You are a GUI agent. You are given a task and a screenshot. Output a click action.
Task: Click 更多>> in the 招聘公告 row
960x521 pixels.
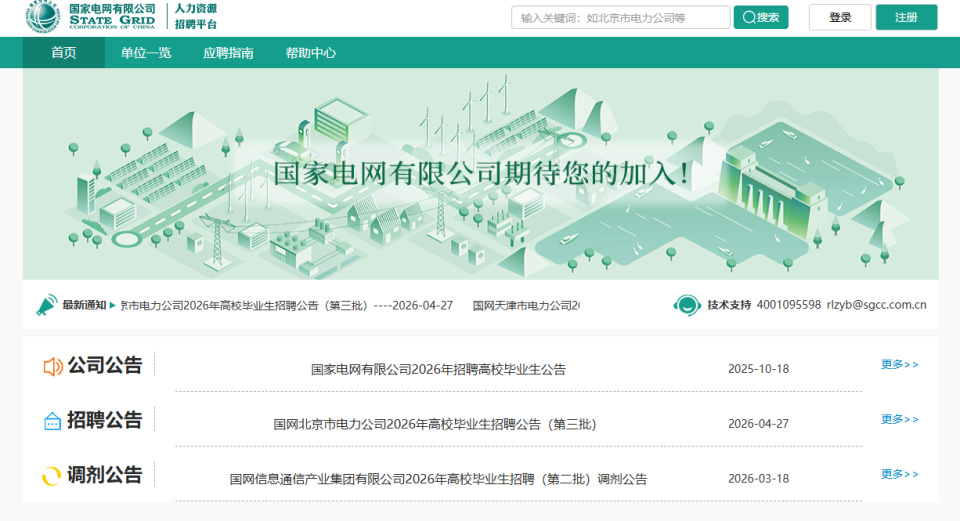pyautogui.click(x=899, y=419)
